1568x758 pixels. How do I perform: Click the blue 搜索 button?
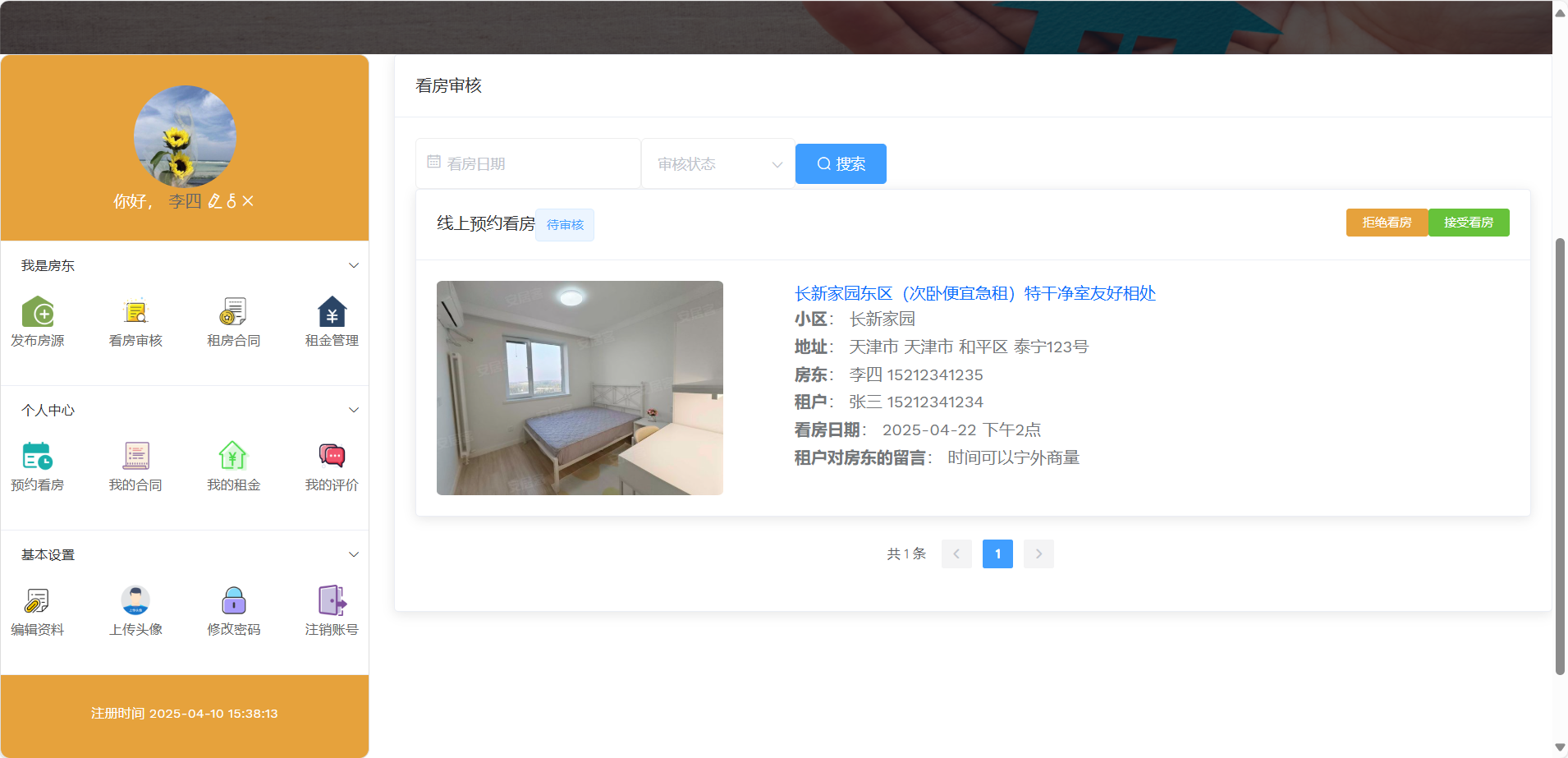841,163
